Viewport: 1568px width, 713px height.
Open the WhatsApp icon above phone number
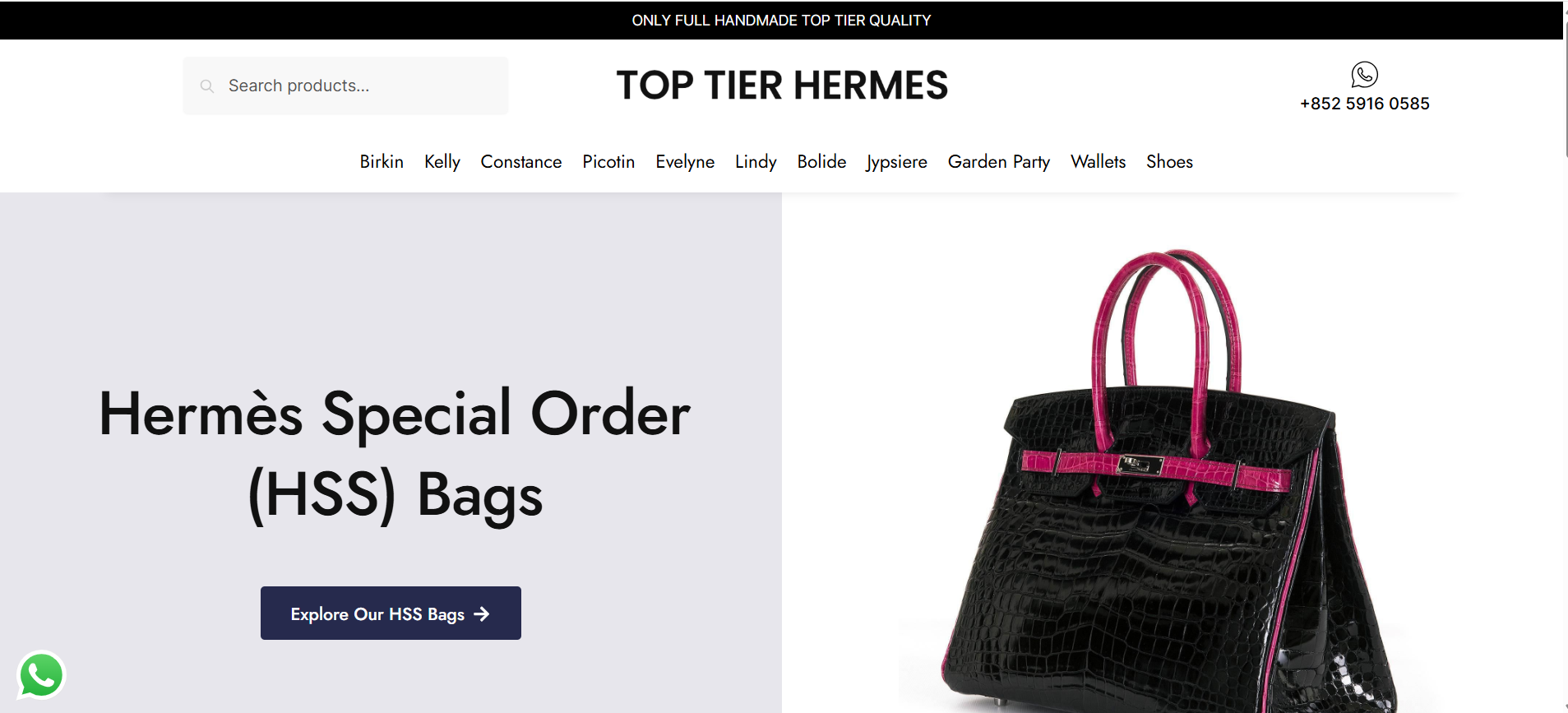1364,75
